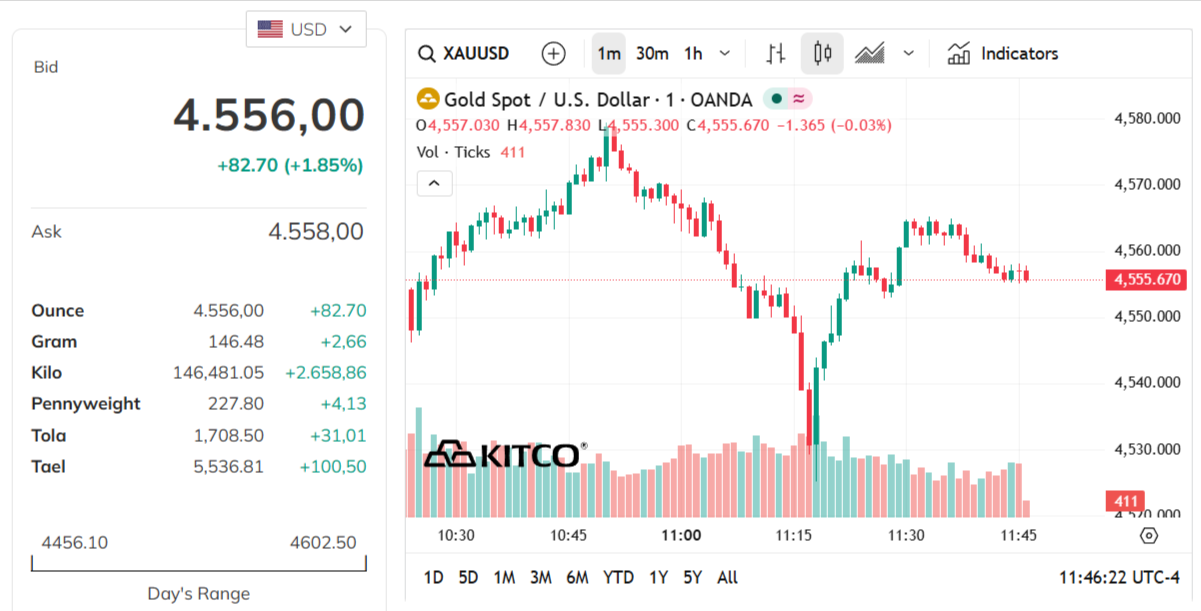This screenshot has width=1201, height=611.
Task: Open the currency dropdown showing USD
Action: (306, 29)
